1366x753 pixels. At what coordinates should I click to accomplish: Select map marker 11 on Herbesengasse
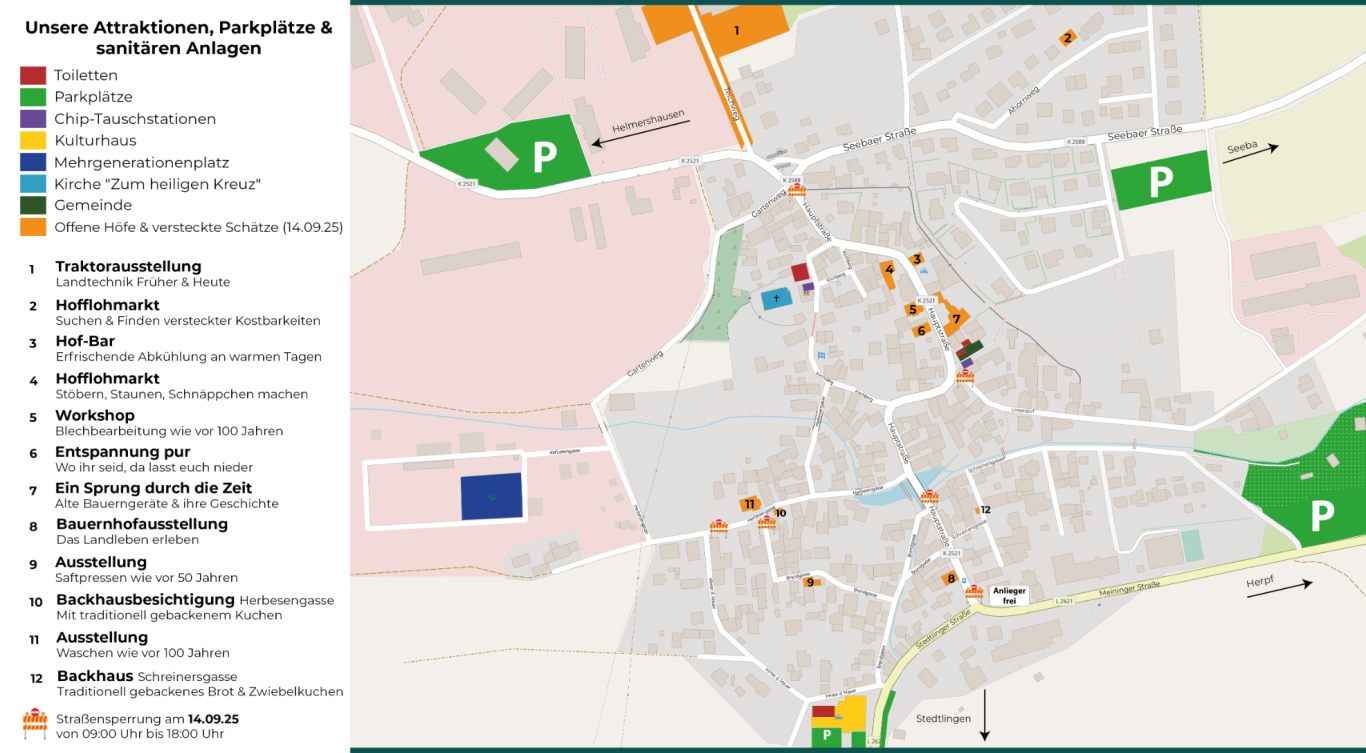click(749, 503)
